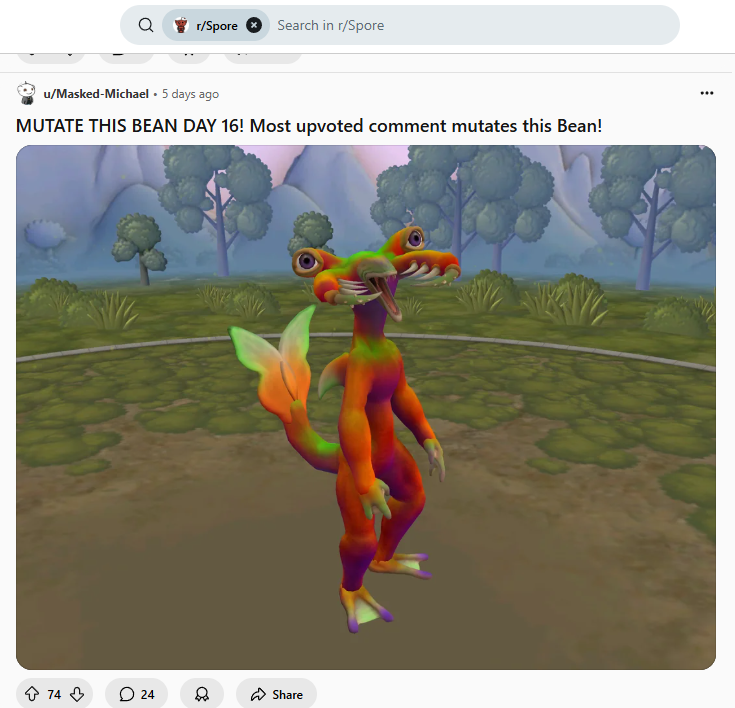Open the MUTATE THIS BEAN DAY 16 post title
This screenshot has width=735, height=708.
[x=309, y=126]
